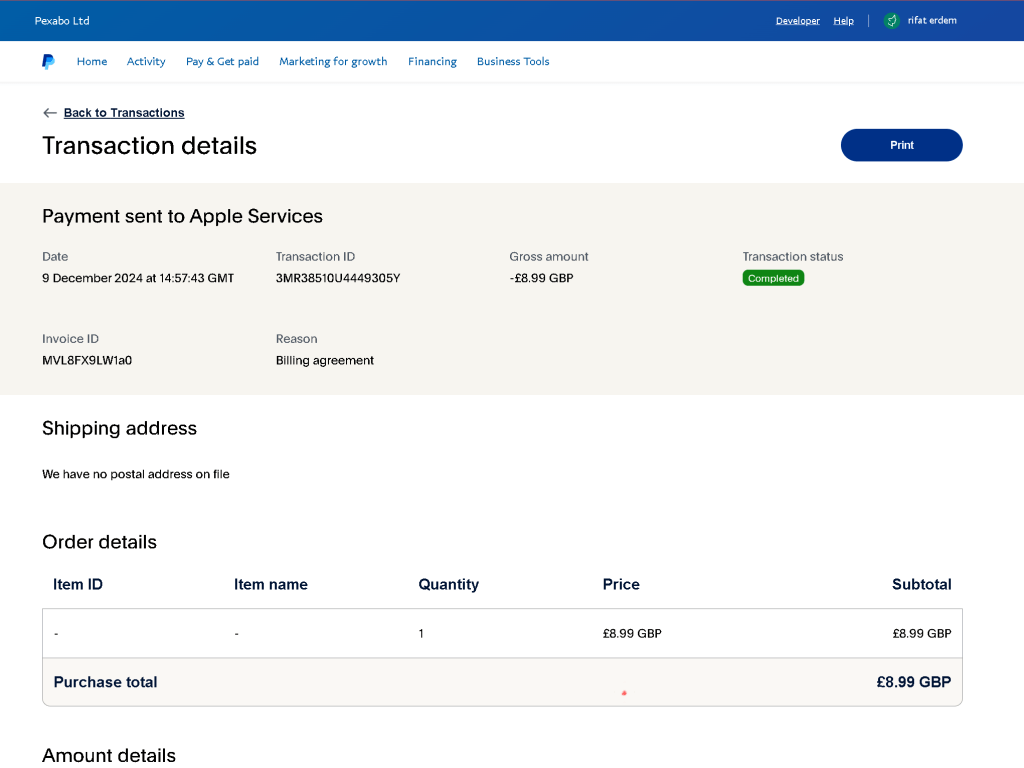Open the Help link

[x=843, y=21]
